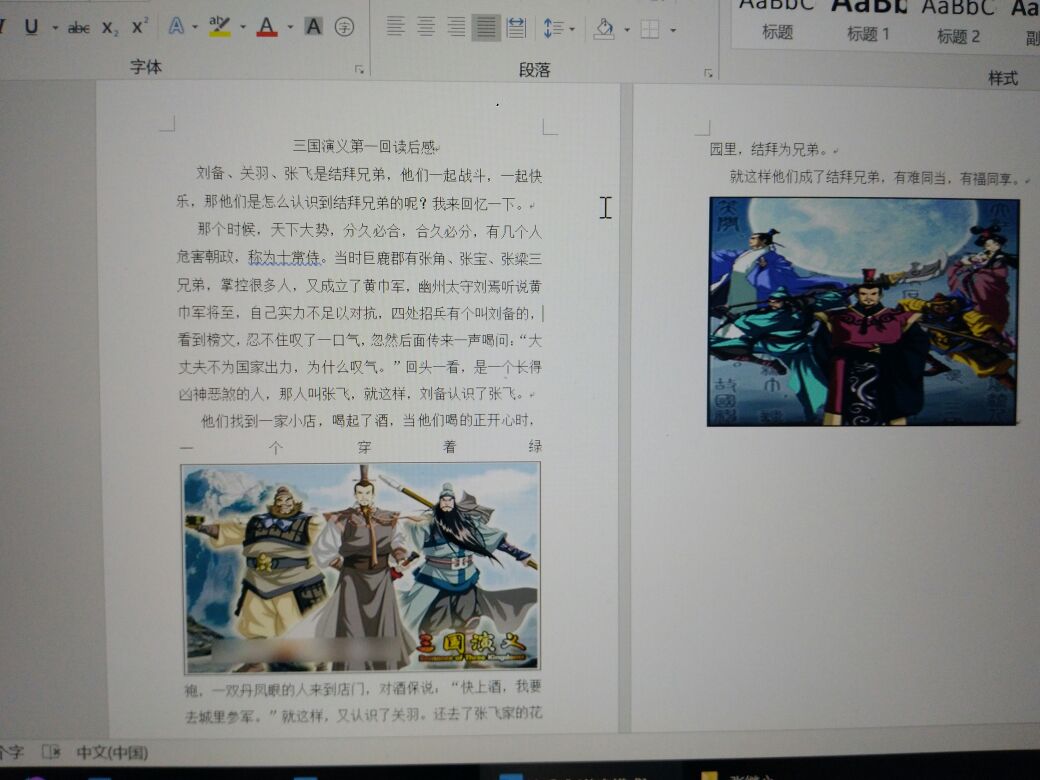This screenshot has width=1040, height=780.
Task: Expand the borders dropdown arrow
Action: (673, 30)
